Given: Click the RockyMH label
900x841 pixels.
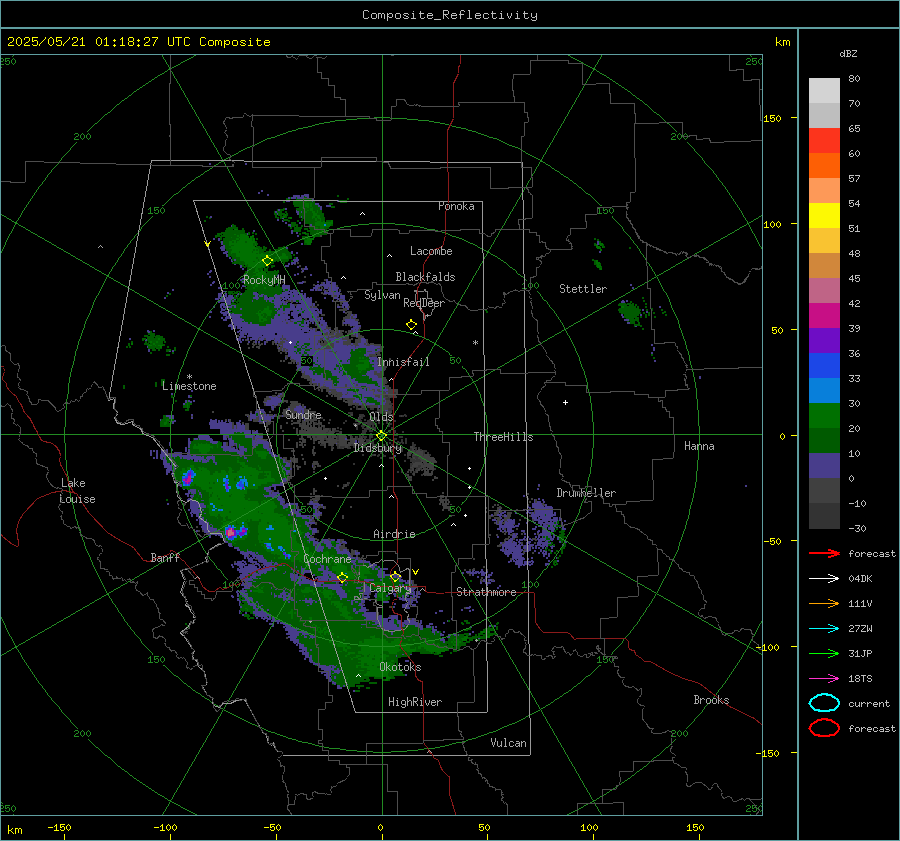Looking at the screenshot, I should click(x=264, y=280).
